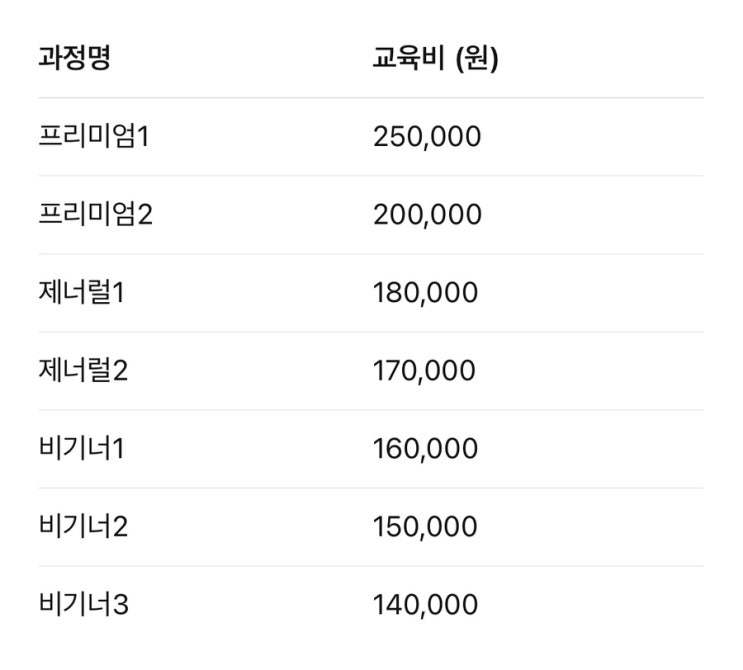Click the divider between 프리미엄2 and 제너럴1 rows
Screen dimensions: 743x670
[371, 254]
